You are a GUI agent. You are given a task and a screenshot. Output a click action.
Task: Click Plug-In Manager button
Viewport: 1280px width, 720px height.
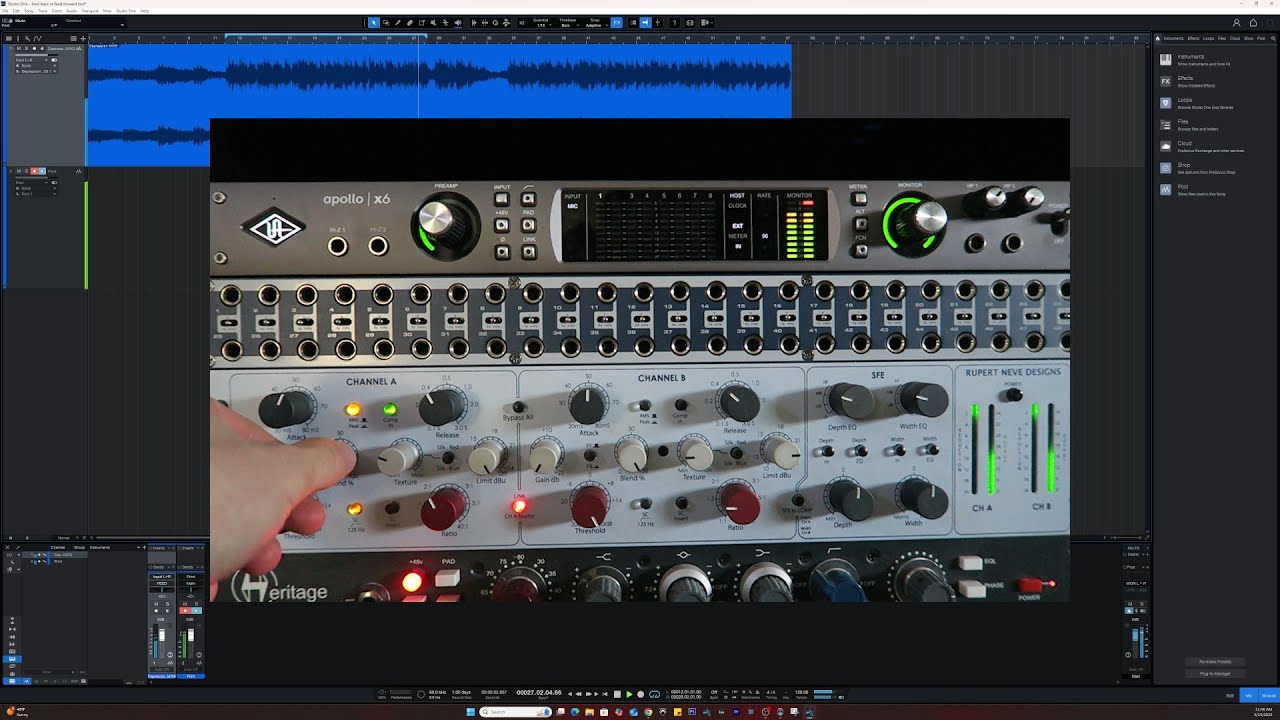tap(1215, 673)
